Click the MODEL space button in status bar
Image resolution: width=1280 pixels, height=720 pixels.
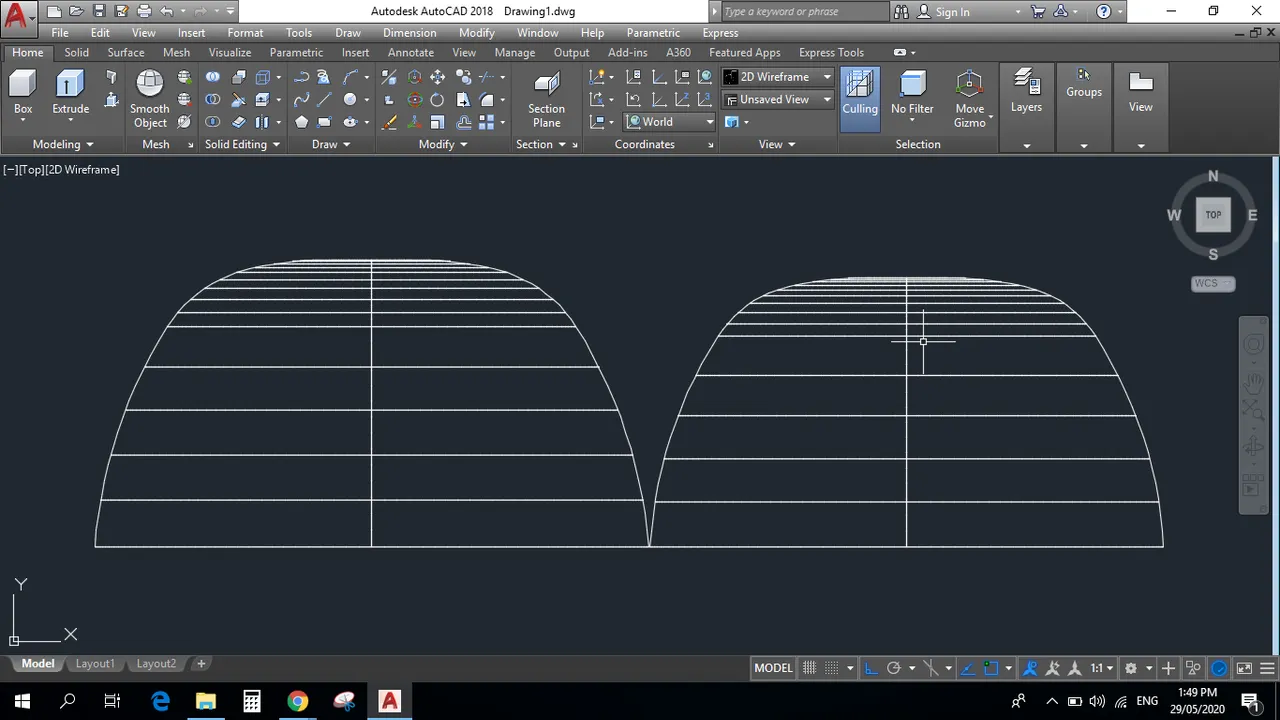[x=773, y=668]
